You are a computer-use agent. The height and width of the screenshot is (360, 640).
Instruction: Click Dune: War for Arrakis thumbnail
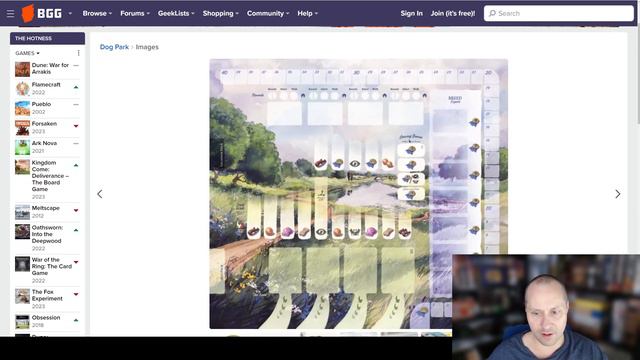[x=22, y=69]
